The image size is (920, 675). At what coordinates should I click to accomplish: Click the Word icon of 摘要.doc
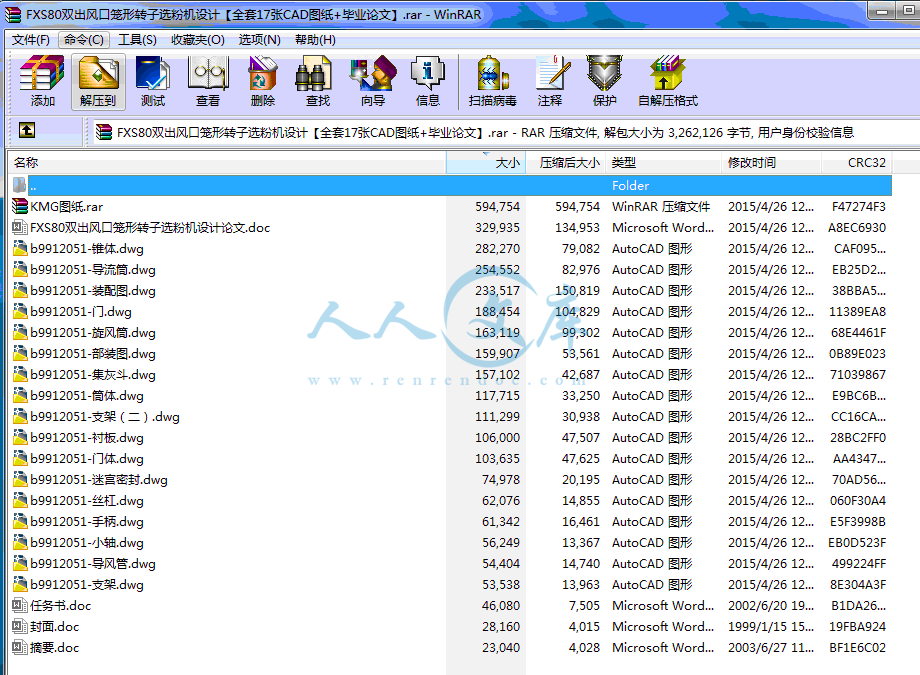(20, 647)
